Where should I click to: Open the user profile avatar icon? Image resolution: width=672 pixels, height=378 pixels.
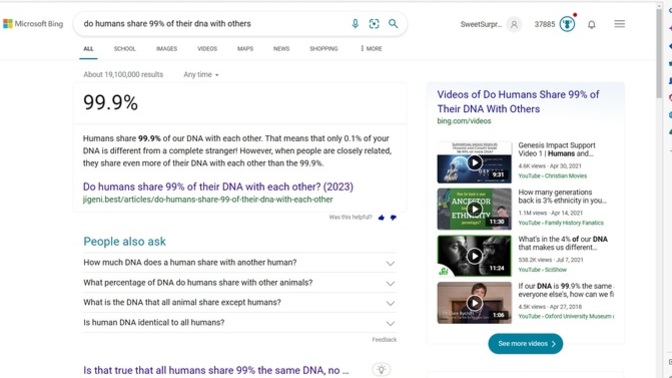[x=514, y=24]
